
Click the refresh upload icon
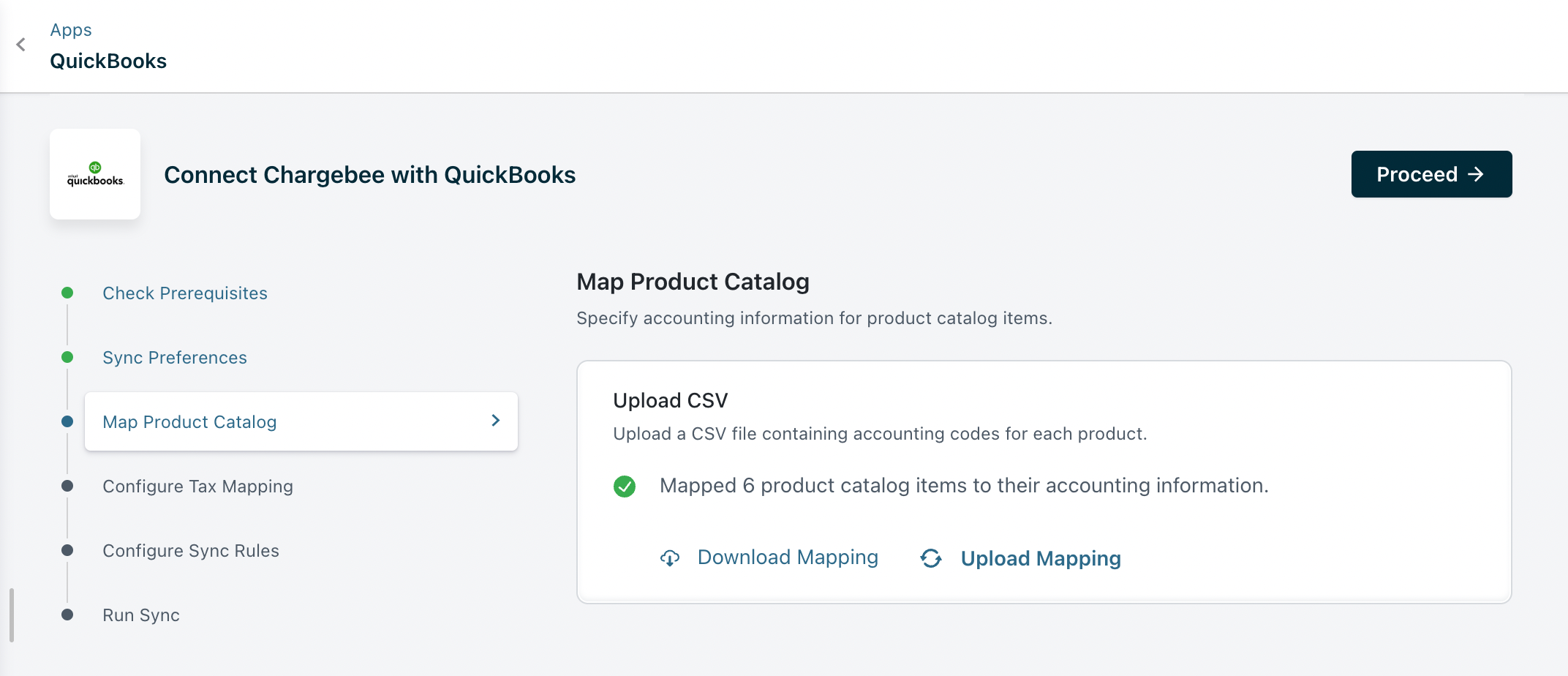click(931, 558)
